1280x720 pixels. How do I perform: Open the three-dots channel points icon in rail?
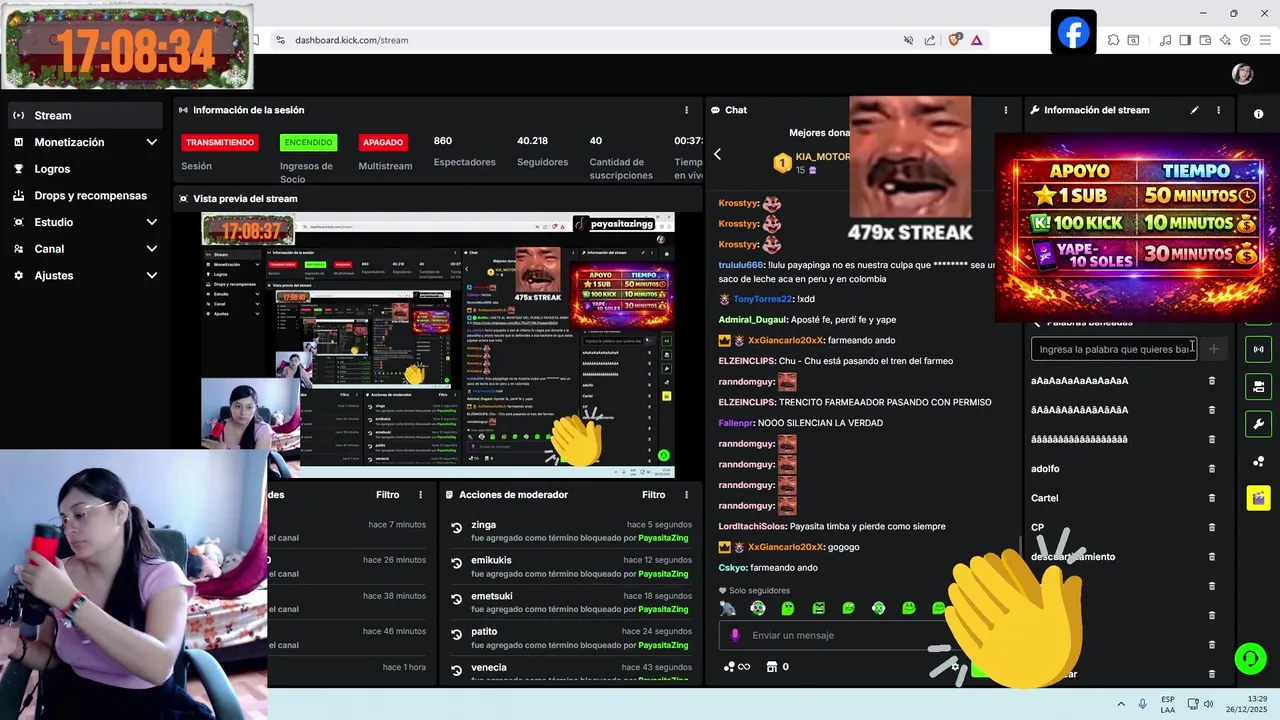tap(1258, 461)
